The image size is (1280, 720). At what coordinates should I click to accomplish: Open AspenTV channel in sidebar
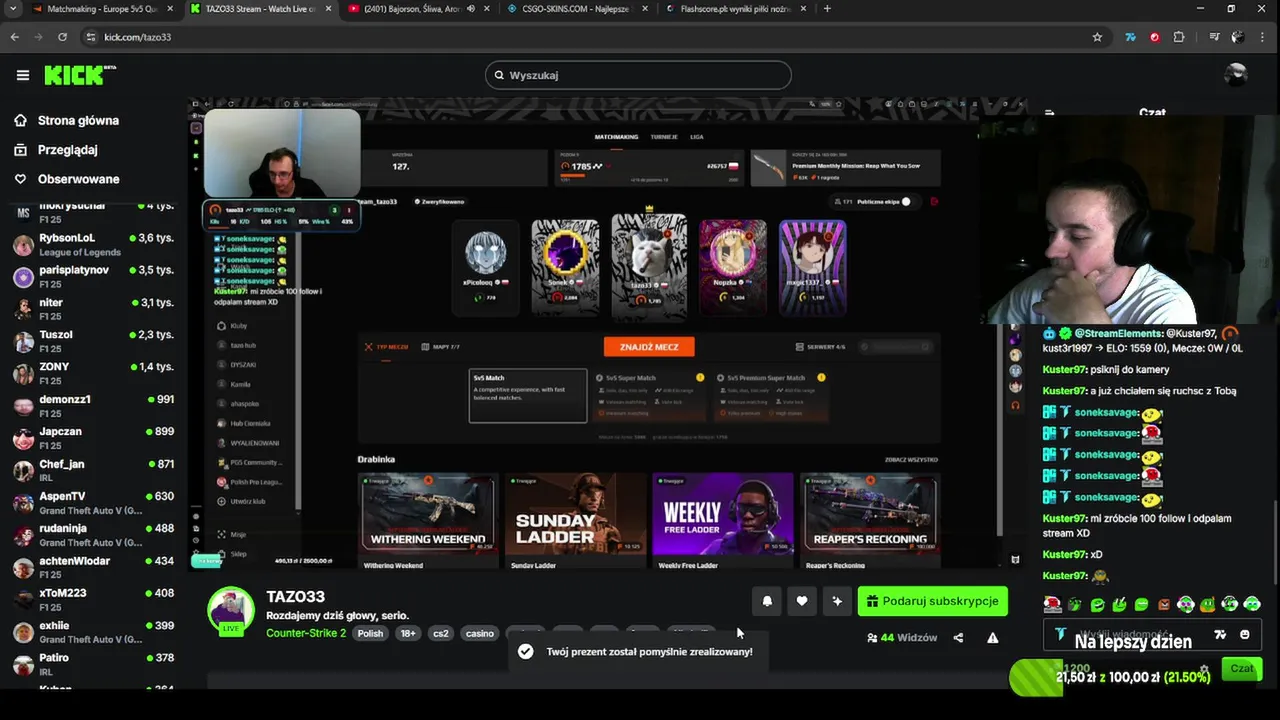point(94,502)
